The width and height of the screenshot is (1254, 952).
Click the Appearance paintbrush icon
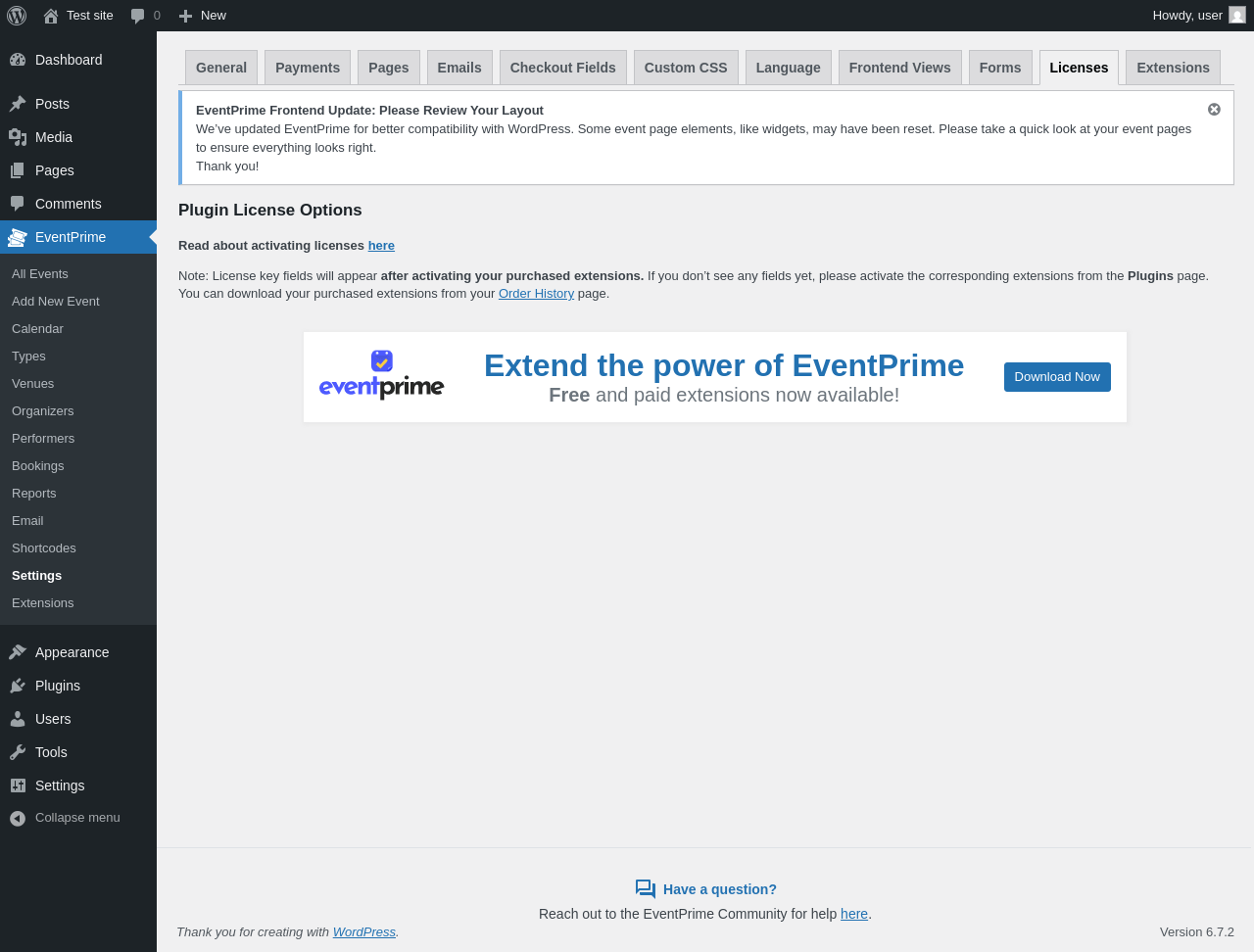click(x=18, y=652)
